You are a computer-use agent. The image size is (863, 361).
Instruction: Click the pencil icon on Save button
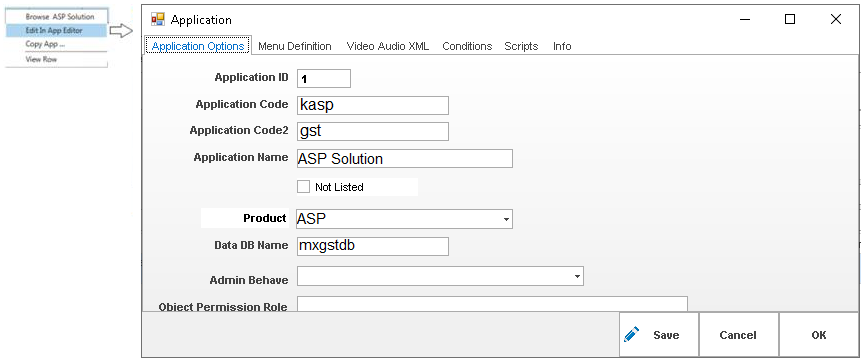[631, 335]
